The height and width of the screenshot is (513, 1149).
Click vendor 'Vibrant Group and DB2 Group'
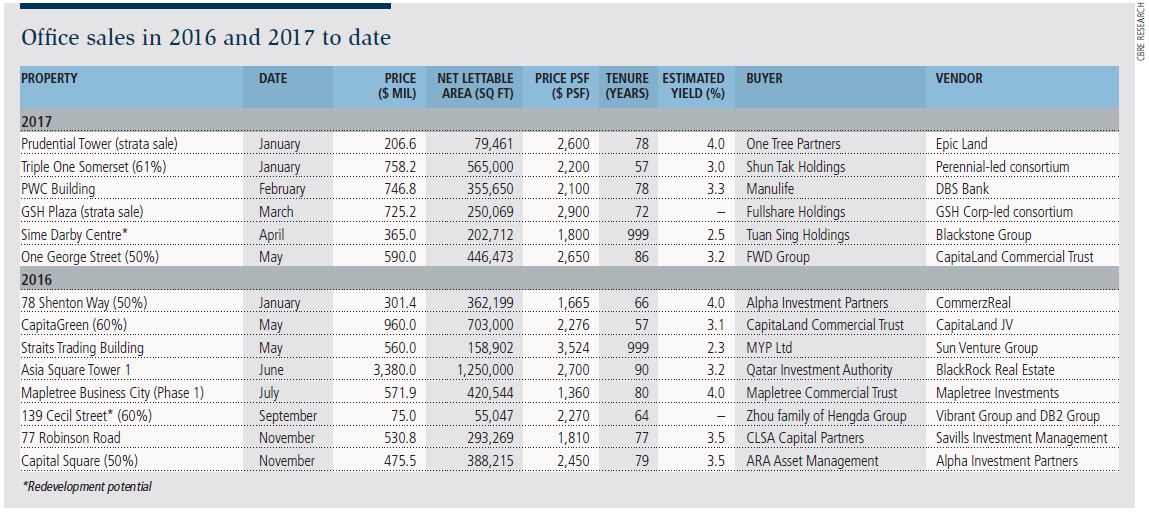tap(1018, 416)
